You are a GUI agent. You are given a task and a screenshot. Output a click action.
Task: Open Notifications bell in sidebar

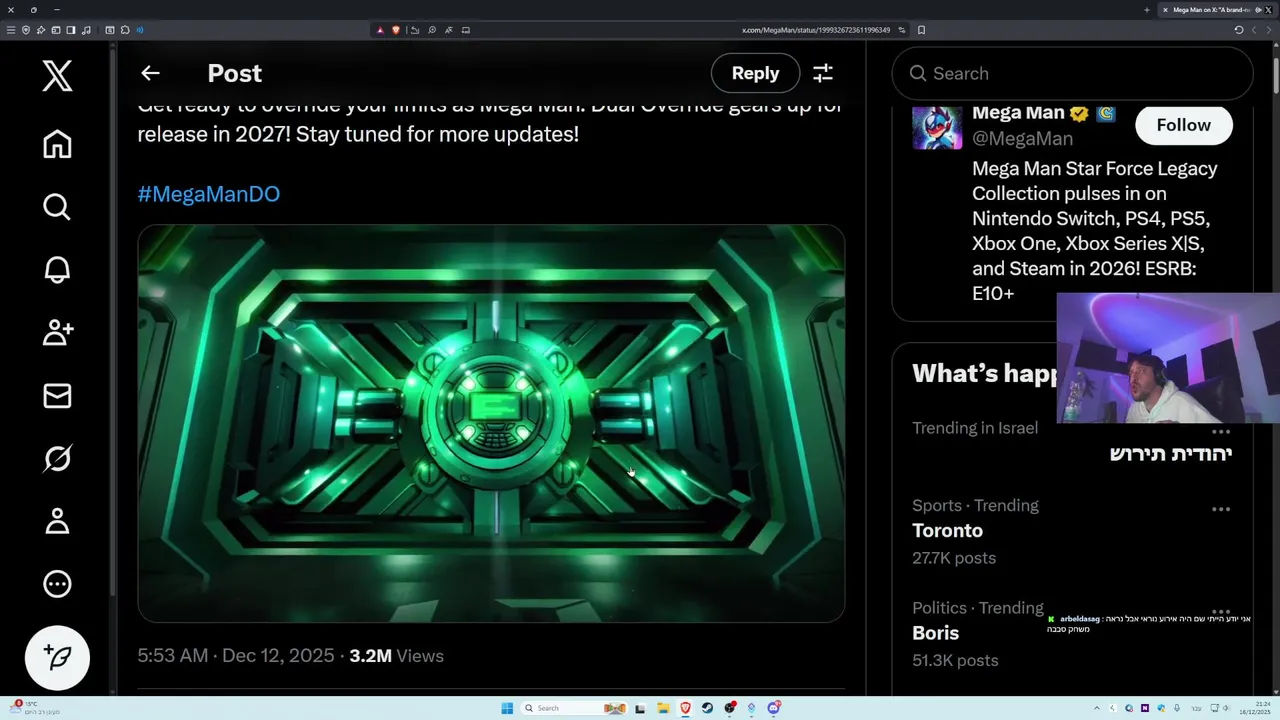(x=57, y=270)
